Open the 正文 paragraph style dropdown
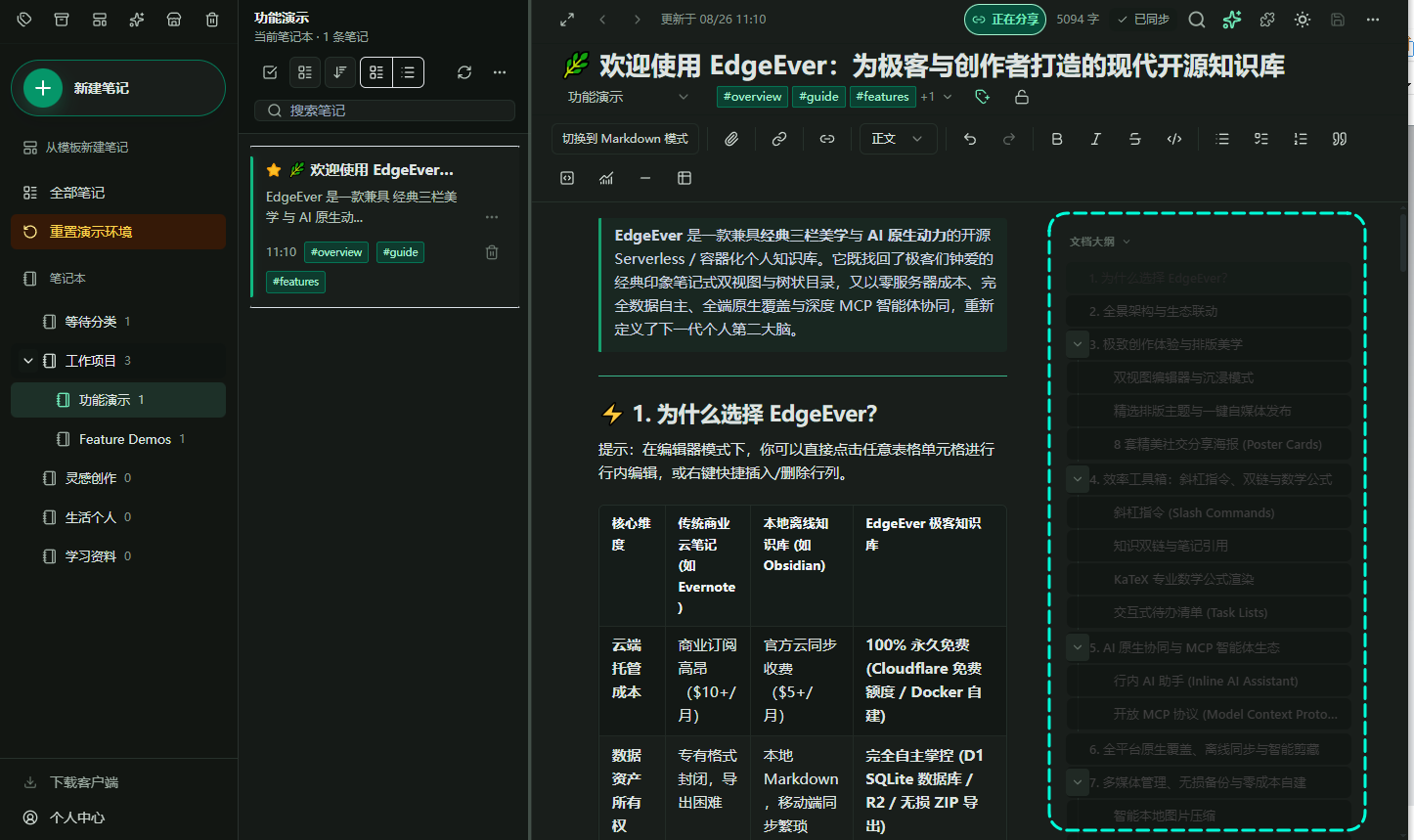 pos(897,139)
